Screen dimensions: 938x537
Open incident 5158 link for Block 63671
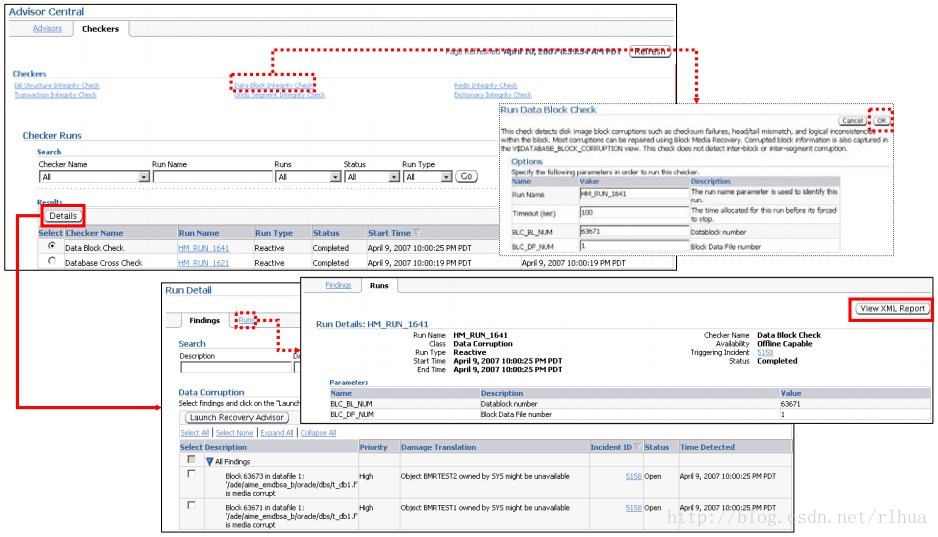(634, 508)
